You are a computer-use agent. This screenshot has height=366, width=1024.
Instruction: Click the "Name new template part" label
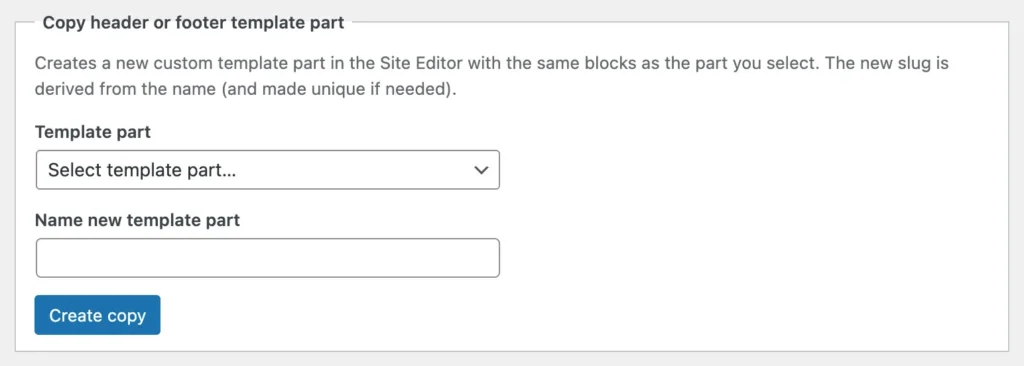click(x=138, y=220)
